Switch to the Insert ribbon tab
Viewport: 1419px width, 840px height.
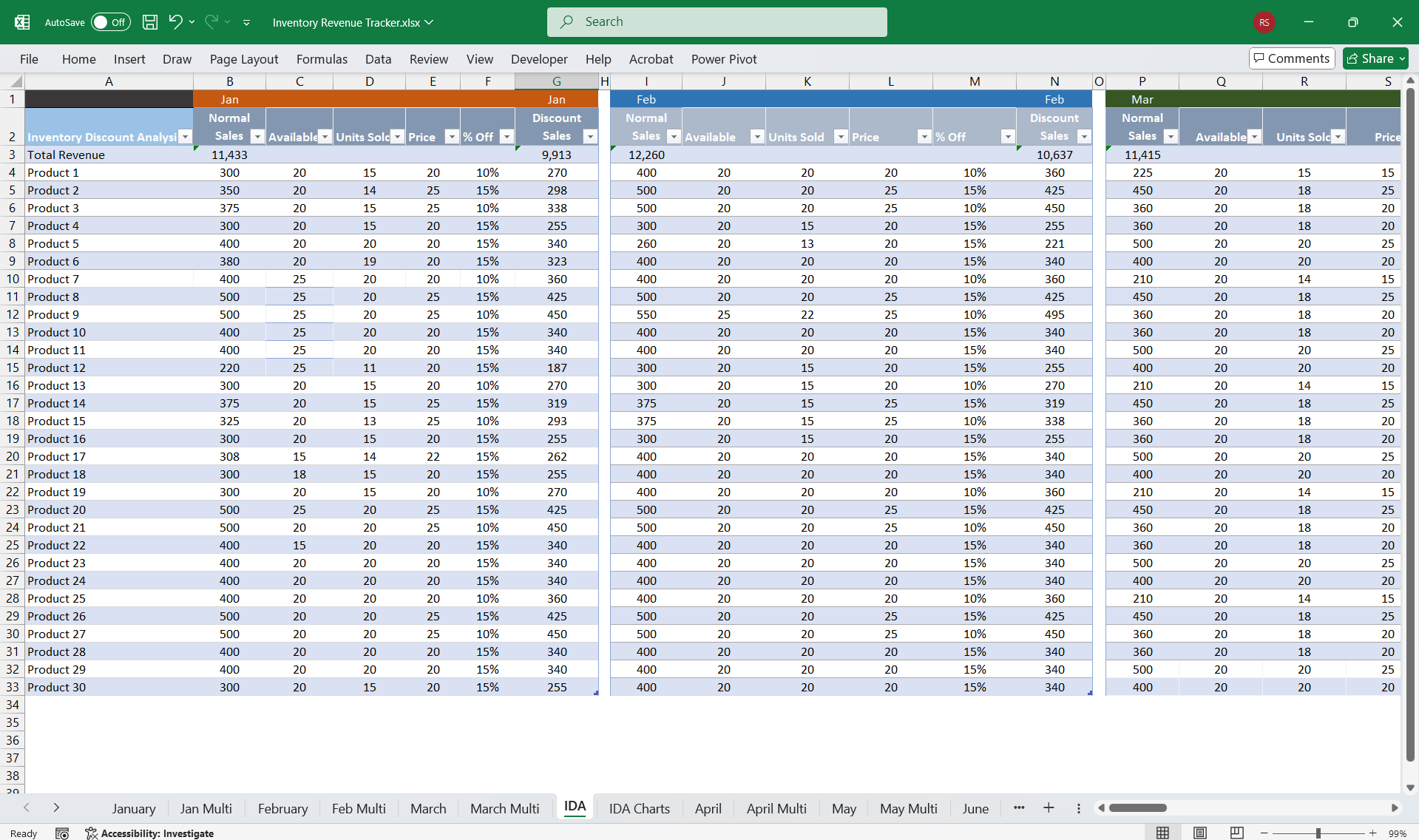point(129,59)
